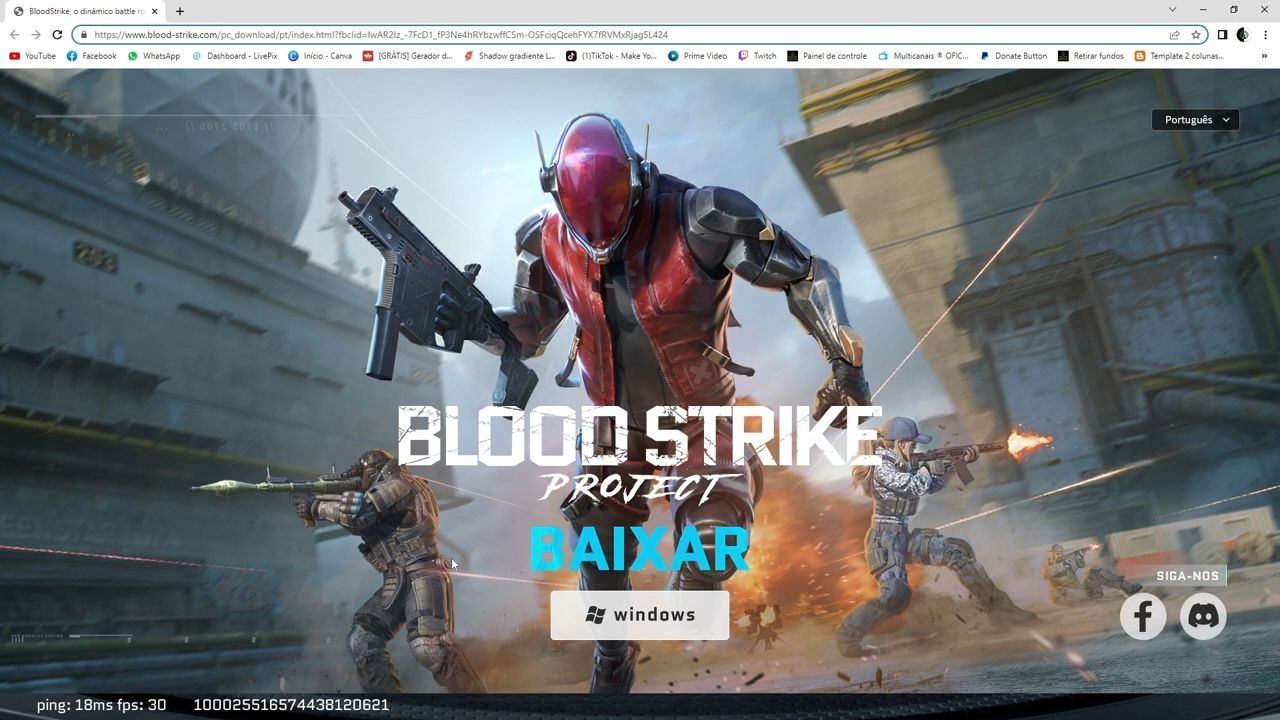Open the Português language dropdown
The width and height of the screenshot is (1280, 720).
pyautogui.click(x=1195, y=120)
